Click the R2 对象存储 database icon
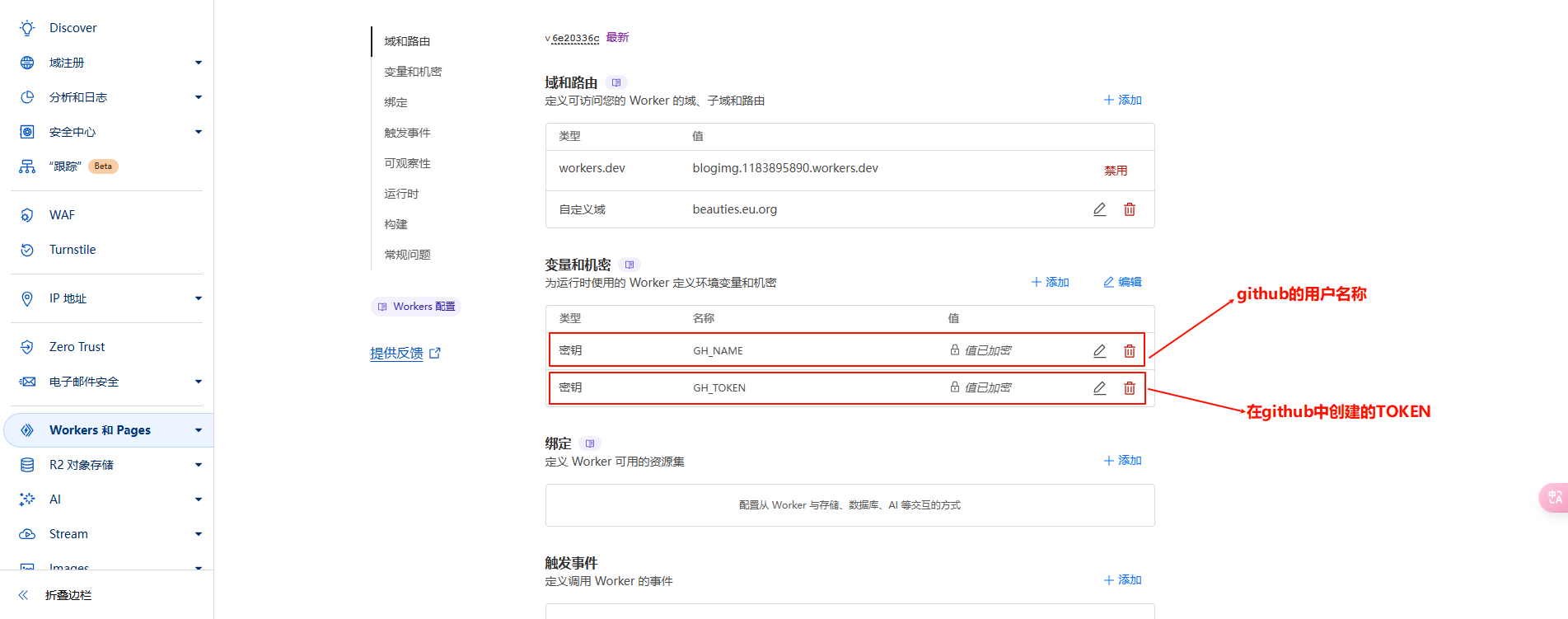This screenshot has width=1568, height=619. pyautogui.click(x=27, y=465)
